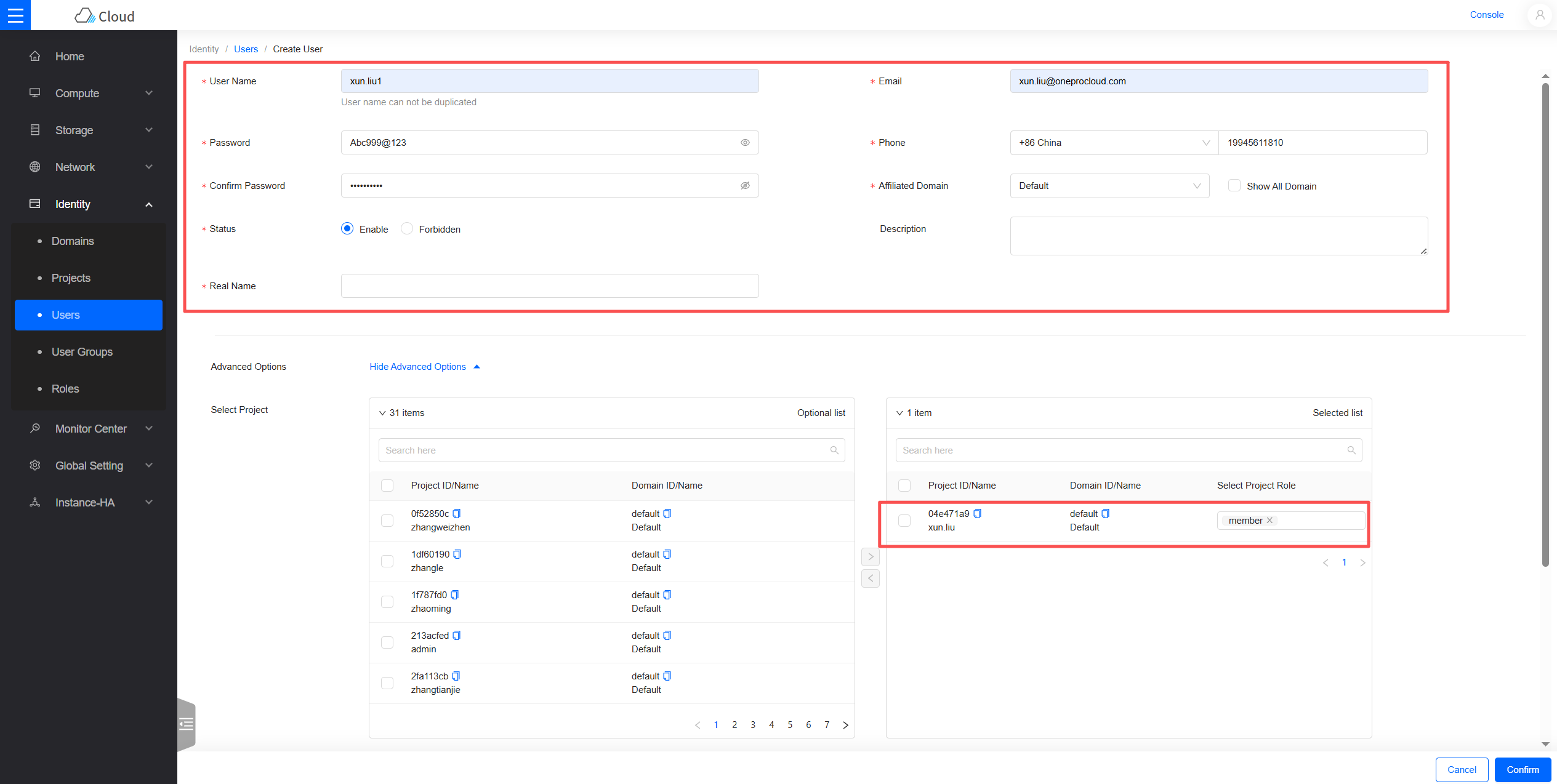1557x784 pixels.
Task: Open the user avatar profile icon
Action: click(x=1539, y=15)
